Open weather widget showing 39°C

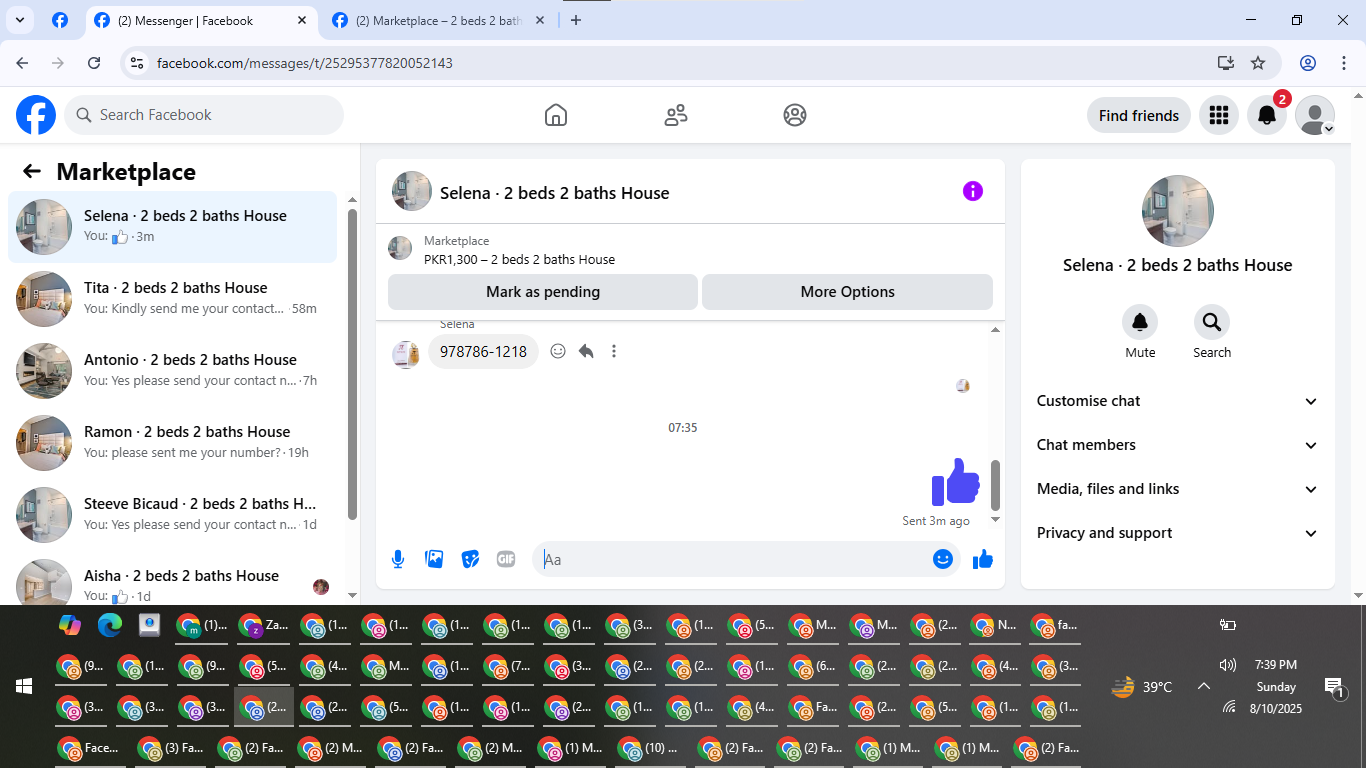(1142, 687)
